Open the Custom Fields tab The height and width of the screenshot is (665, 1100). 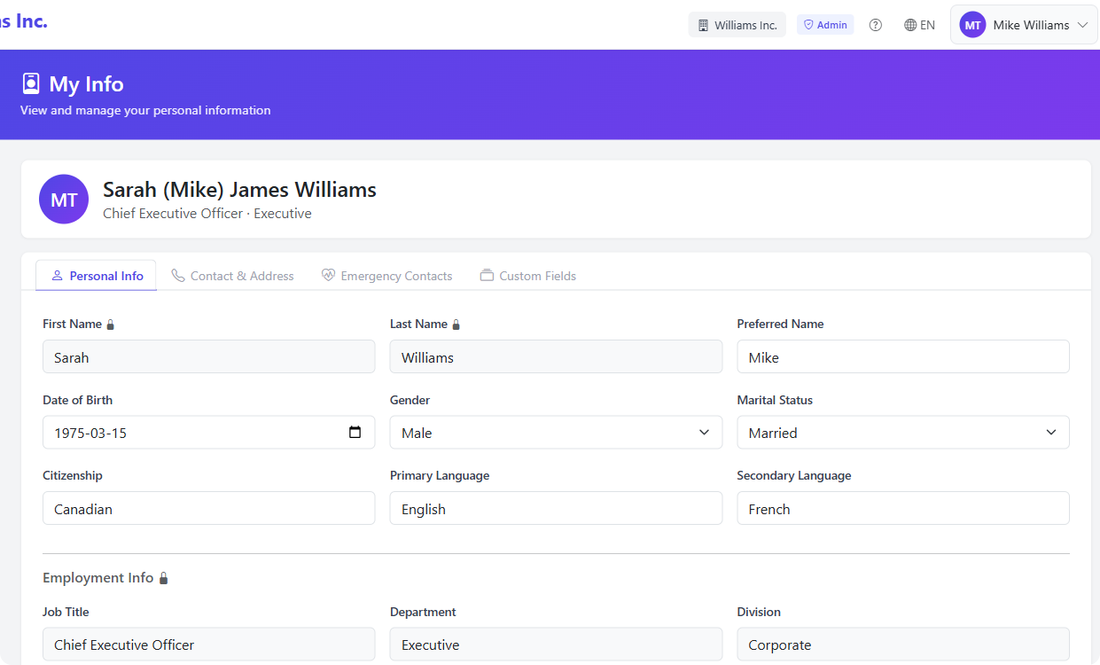528,275
